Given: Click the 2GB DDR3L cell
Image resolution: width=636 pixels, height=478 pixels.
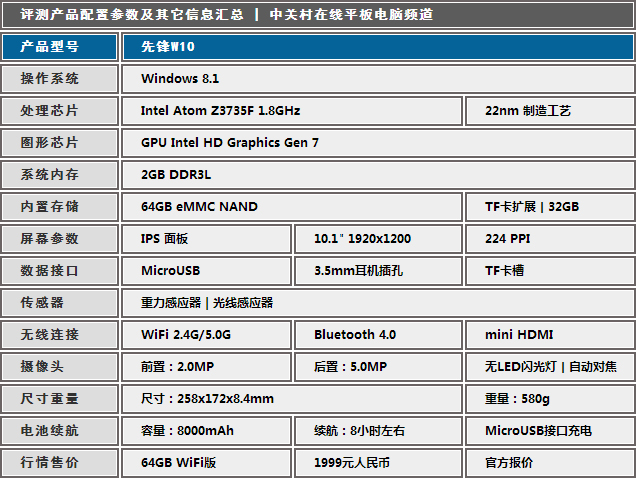Looking at the screenshot, I should coord(378,175).
